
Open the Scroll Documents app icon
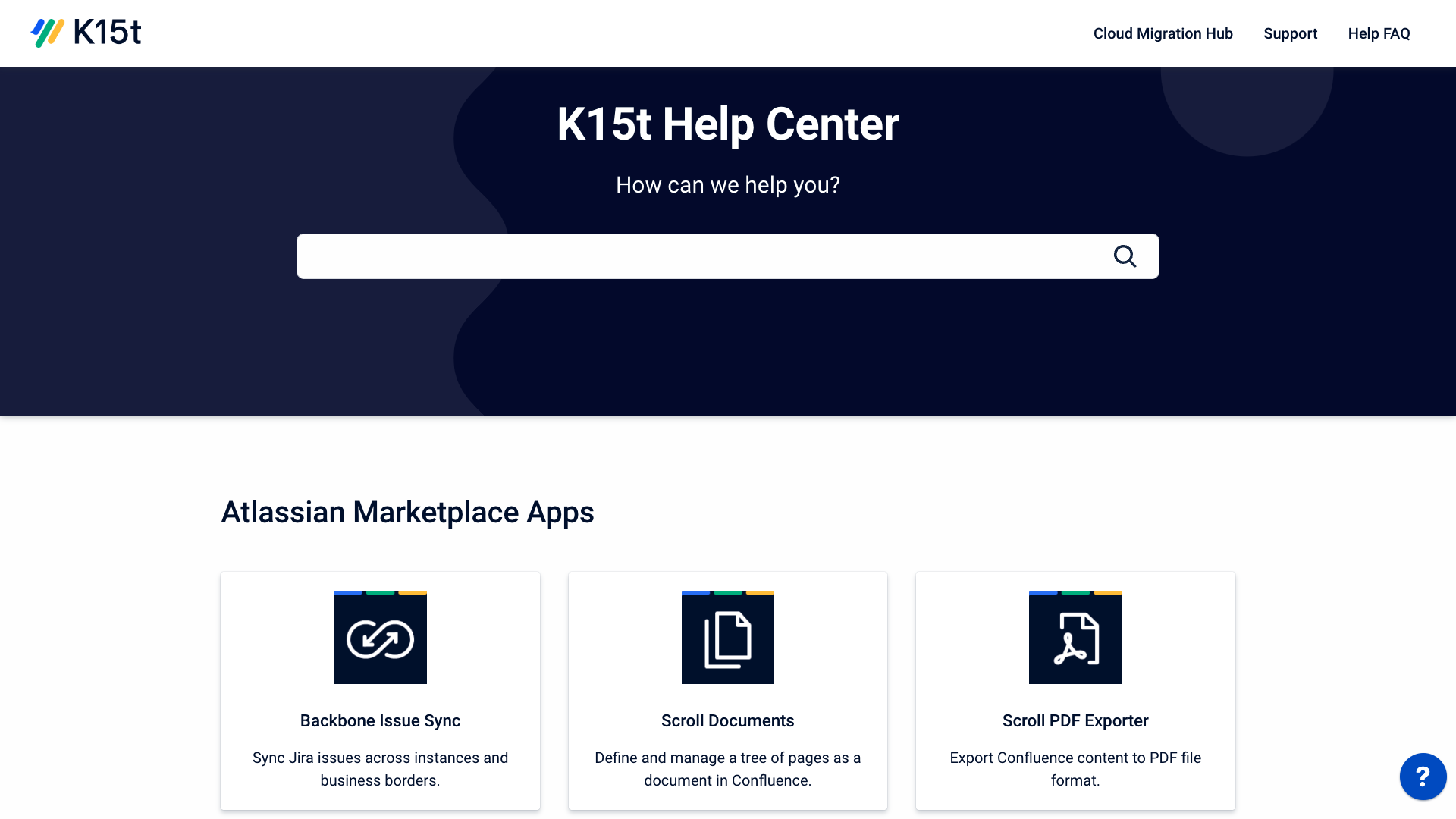tap(727, 638)
